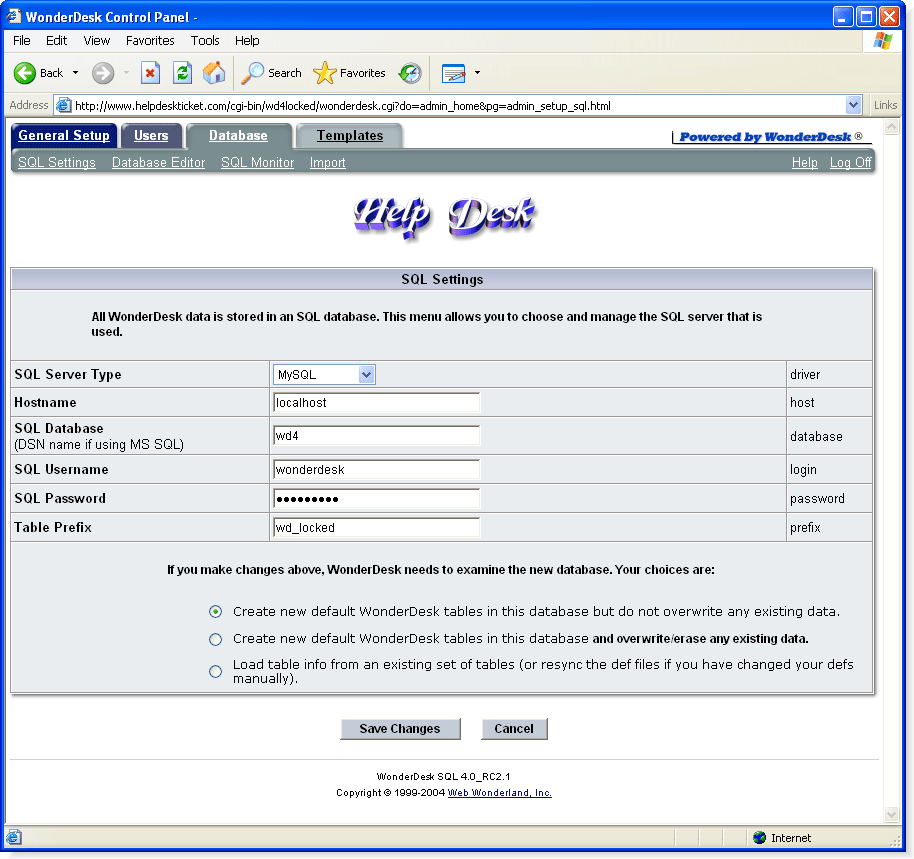Switch to Templates tab

pyautogui.click(x=350, y=135)
